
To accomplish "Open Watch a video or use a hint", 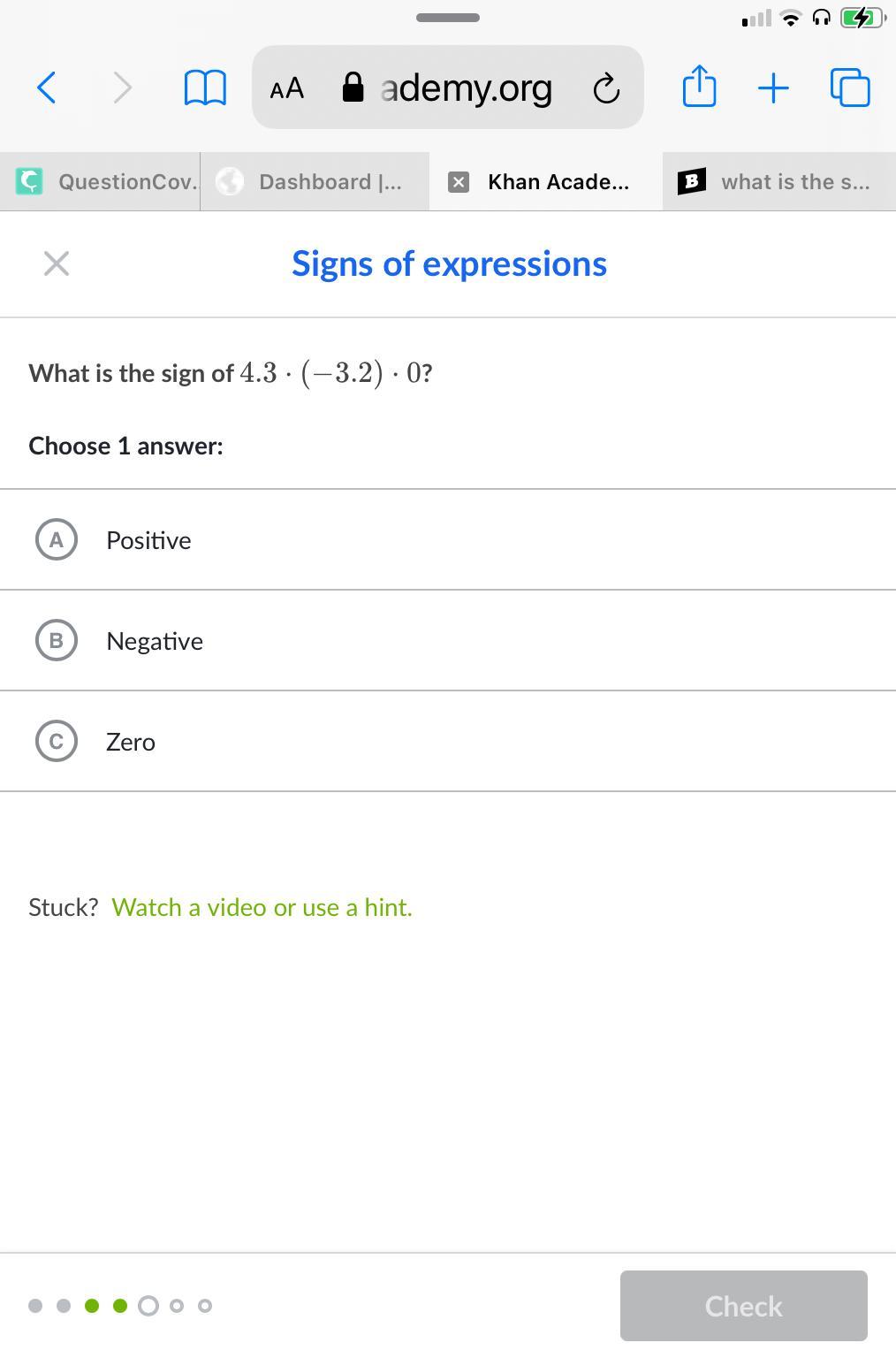I will pyautogui.click(x=262, y=907).
